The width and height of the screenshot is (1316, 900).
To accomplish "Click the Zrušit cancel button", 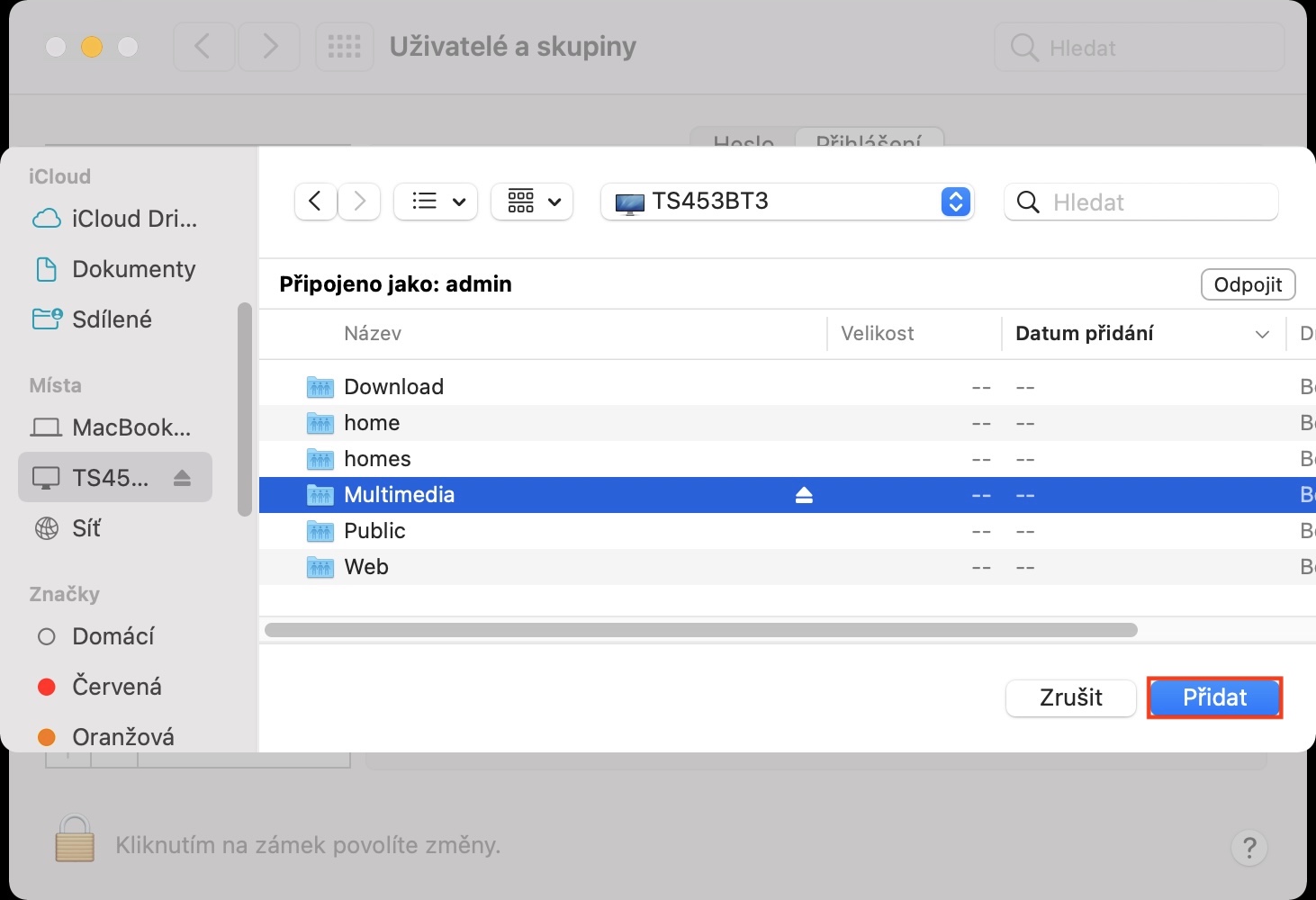I will tap(1070, 697).
